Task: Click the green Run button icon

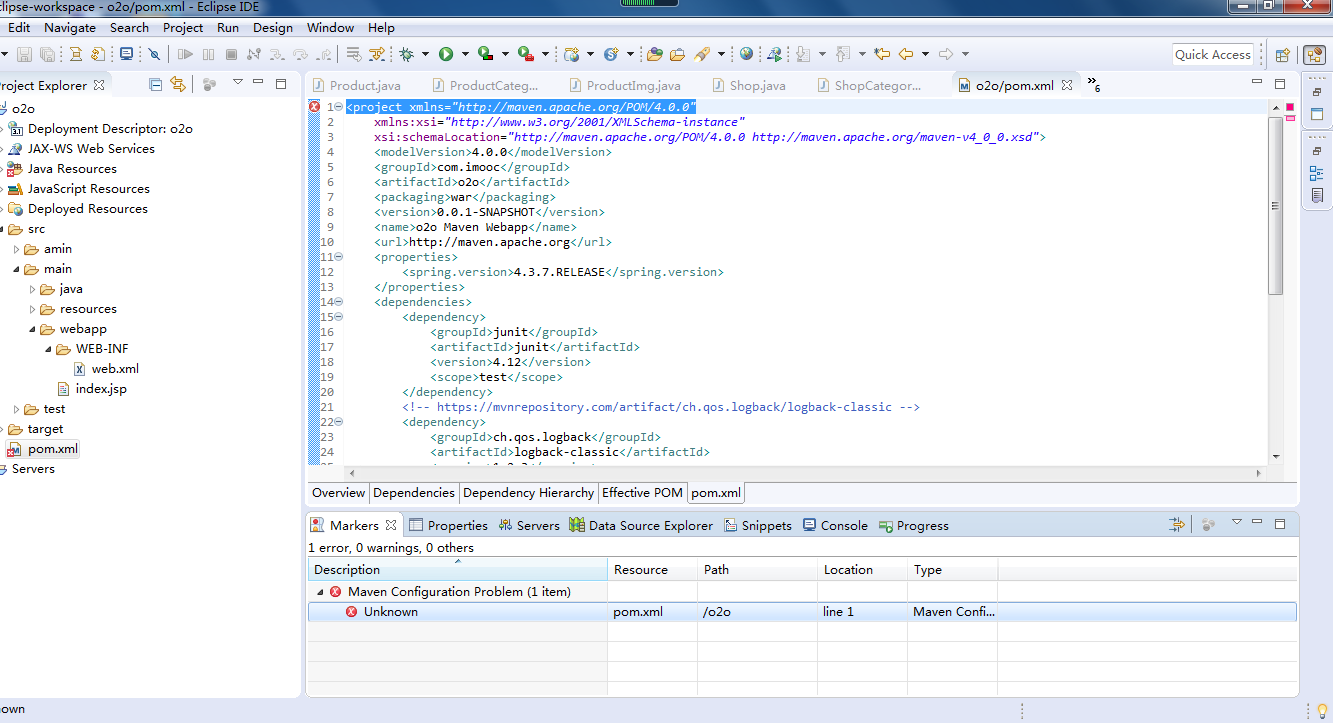Action: (445, 54)
